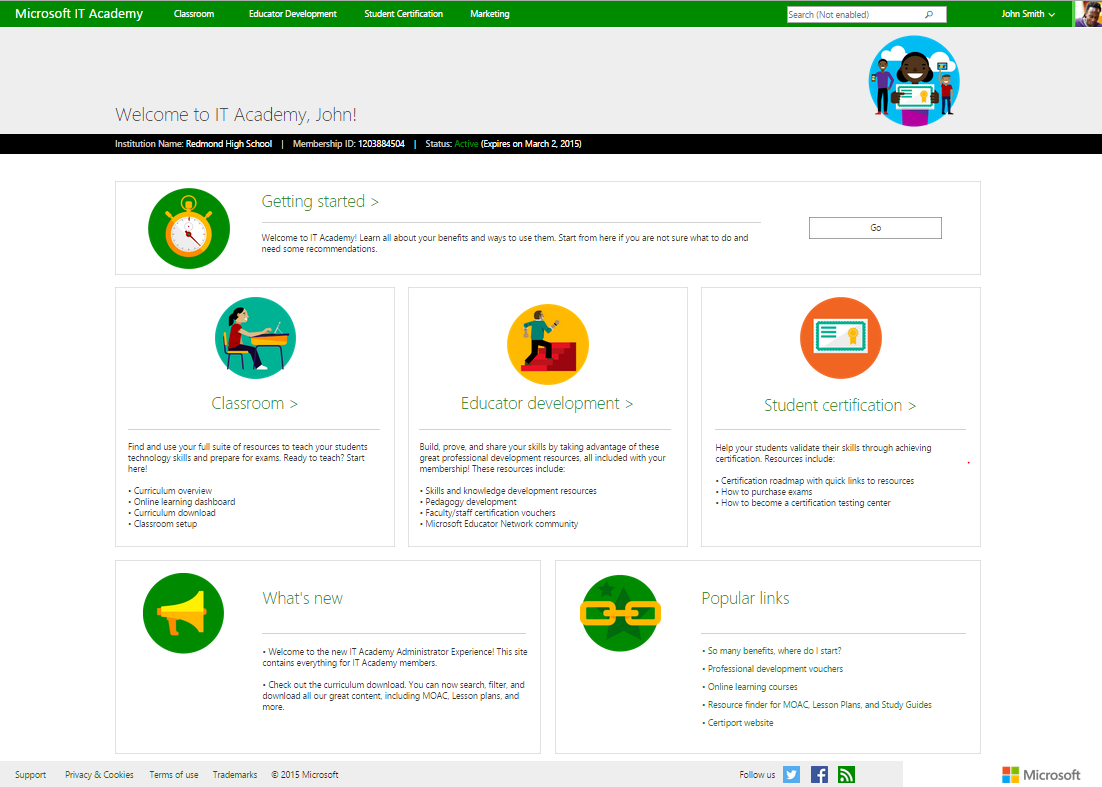Viewport: 1102px width, 787px height.
Task: Open Resource finder for MOAC link
Action: (x=819, y=705)
